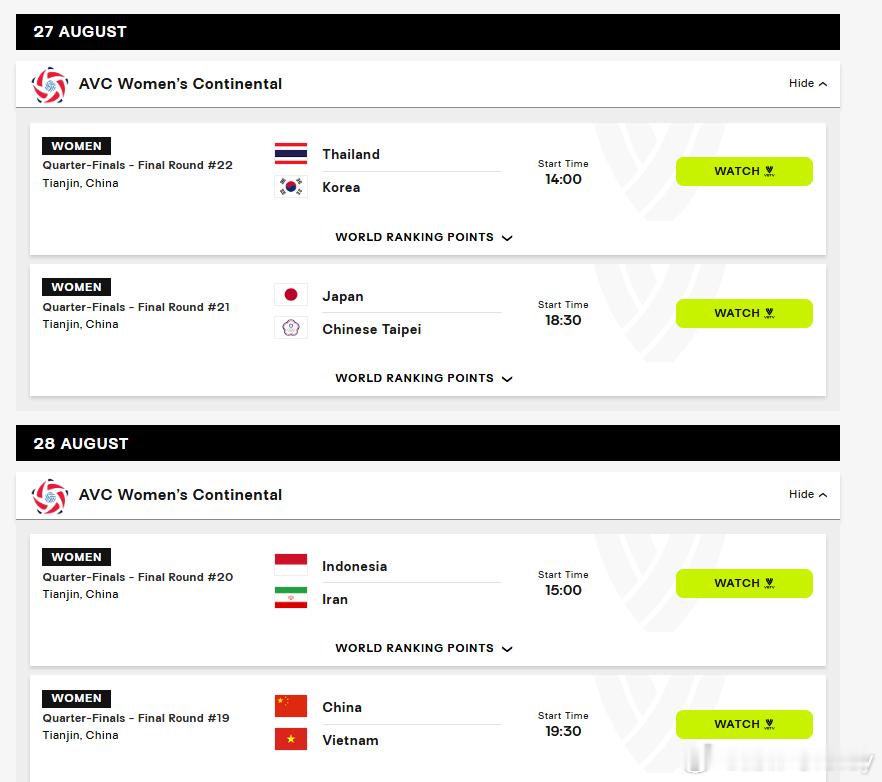Click the AVC logo under 28 August
The width and height of the screenshot is (882, 782).
coord(50,496)
